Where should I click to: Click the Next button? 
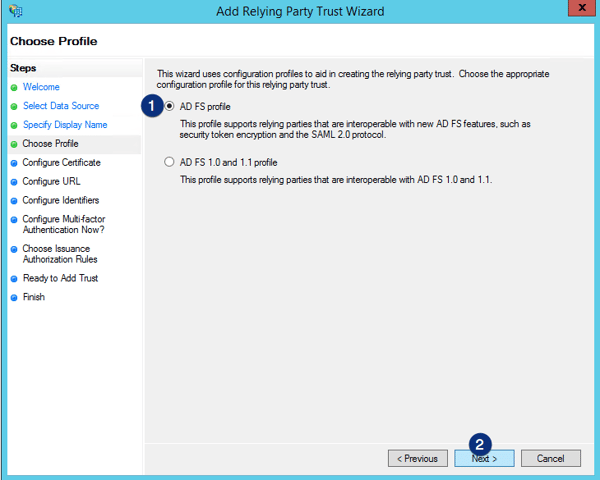click(x=484, y=458)
